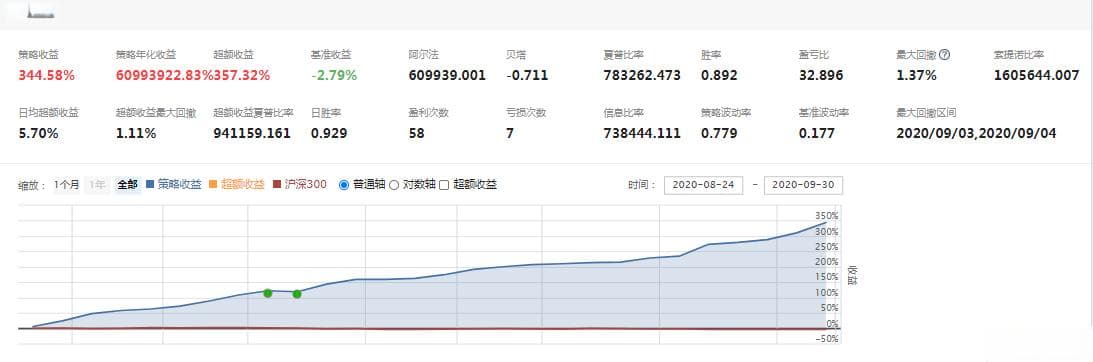This screenshot has width=1093, height=362.
Task: Click the 盈亏比 label
Action: point(814,54)
